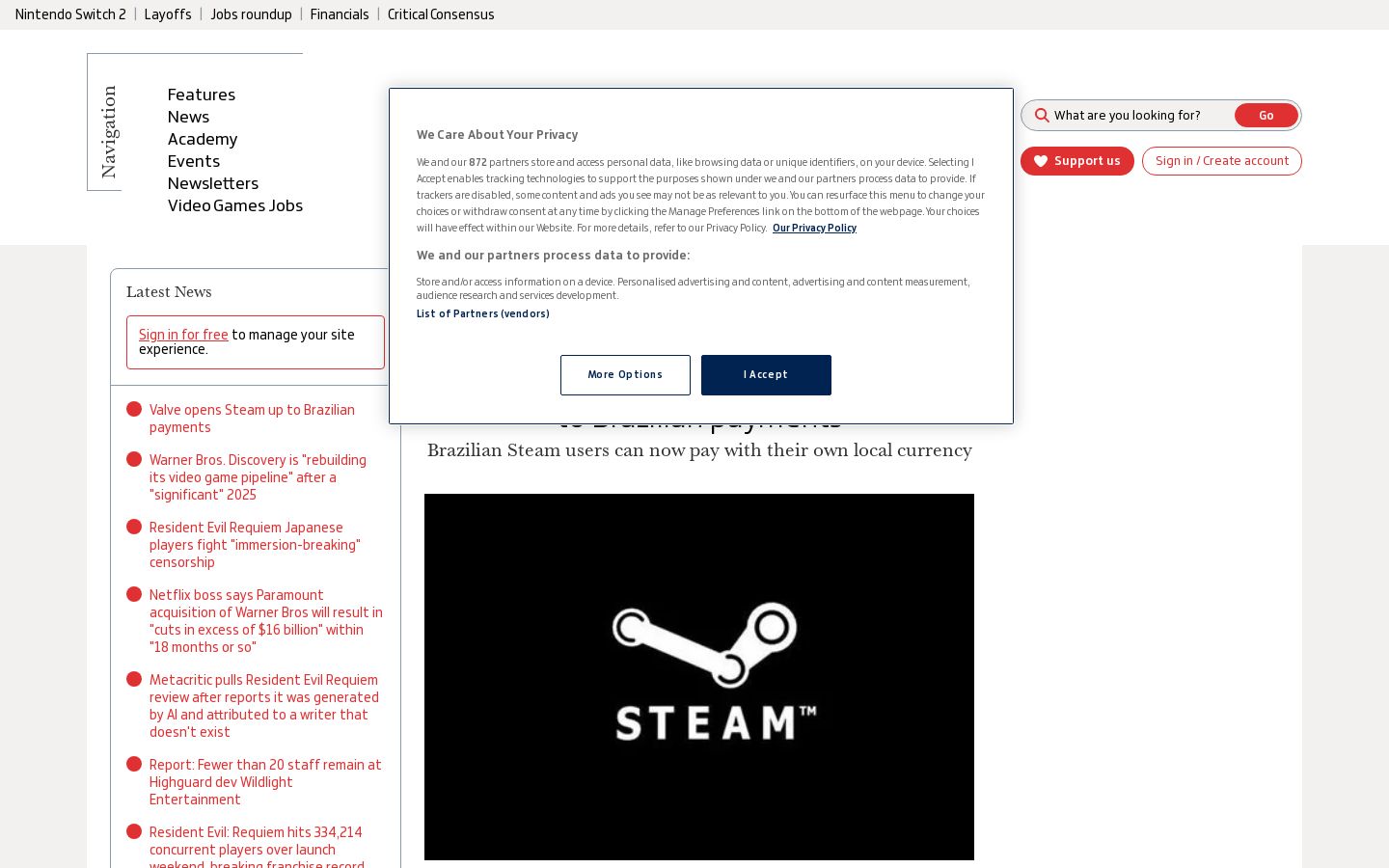Go to Newsletters in navigation
This screenshot has height=868, width=1389.
(213, 183)
